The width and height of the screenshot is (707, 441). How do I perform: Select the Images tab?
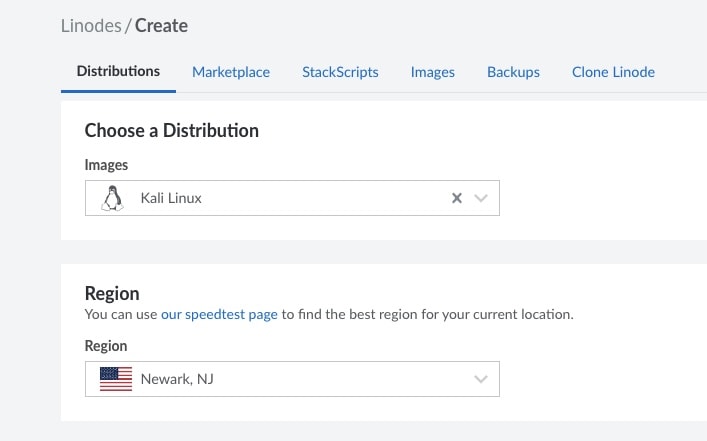point(432,72)
